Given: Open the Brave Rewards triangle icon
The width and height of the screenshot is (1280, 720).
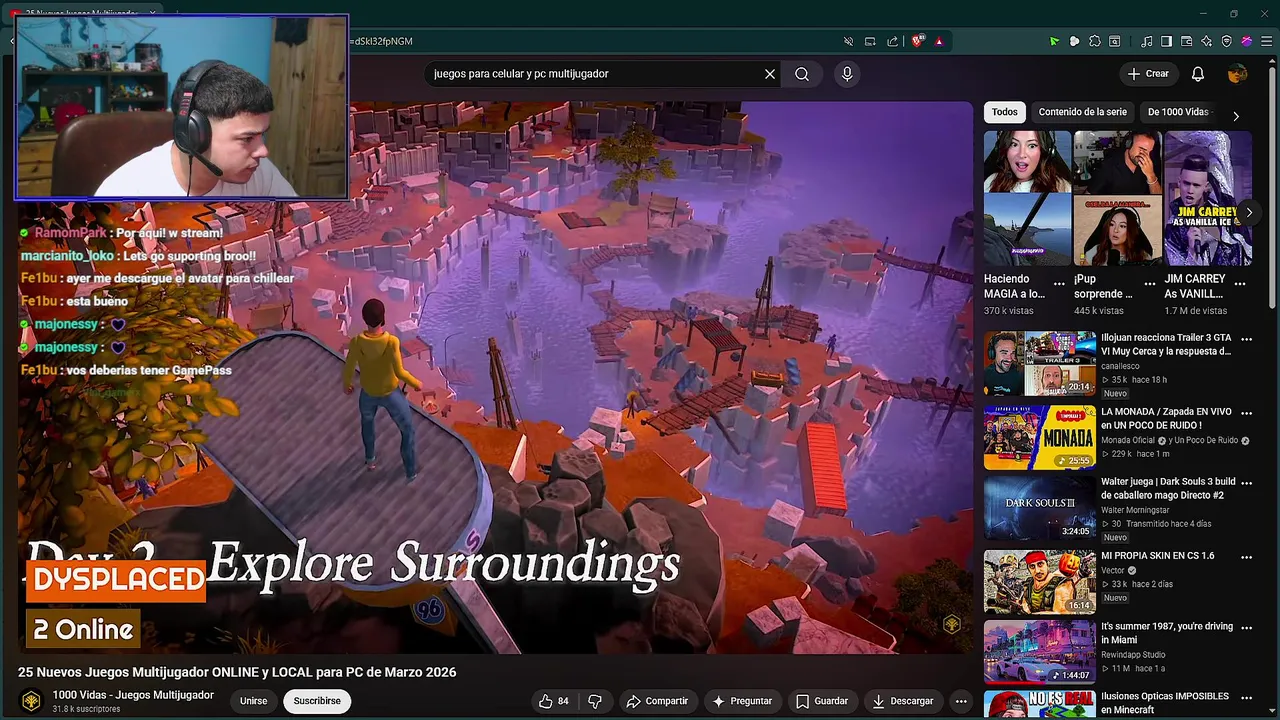Looking at the screenshot, I should (x=939, y=41).
